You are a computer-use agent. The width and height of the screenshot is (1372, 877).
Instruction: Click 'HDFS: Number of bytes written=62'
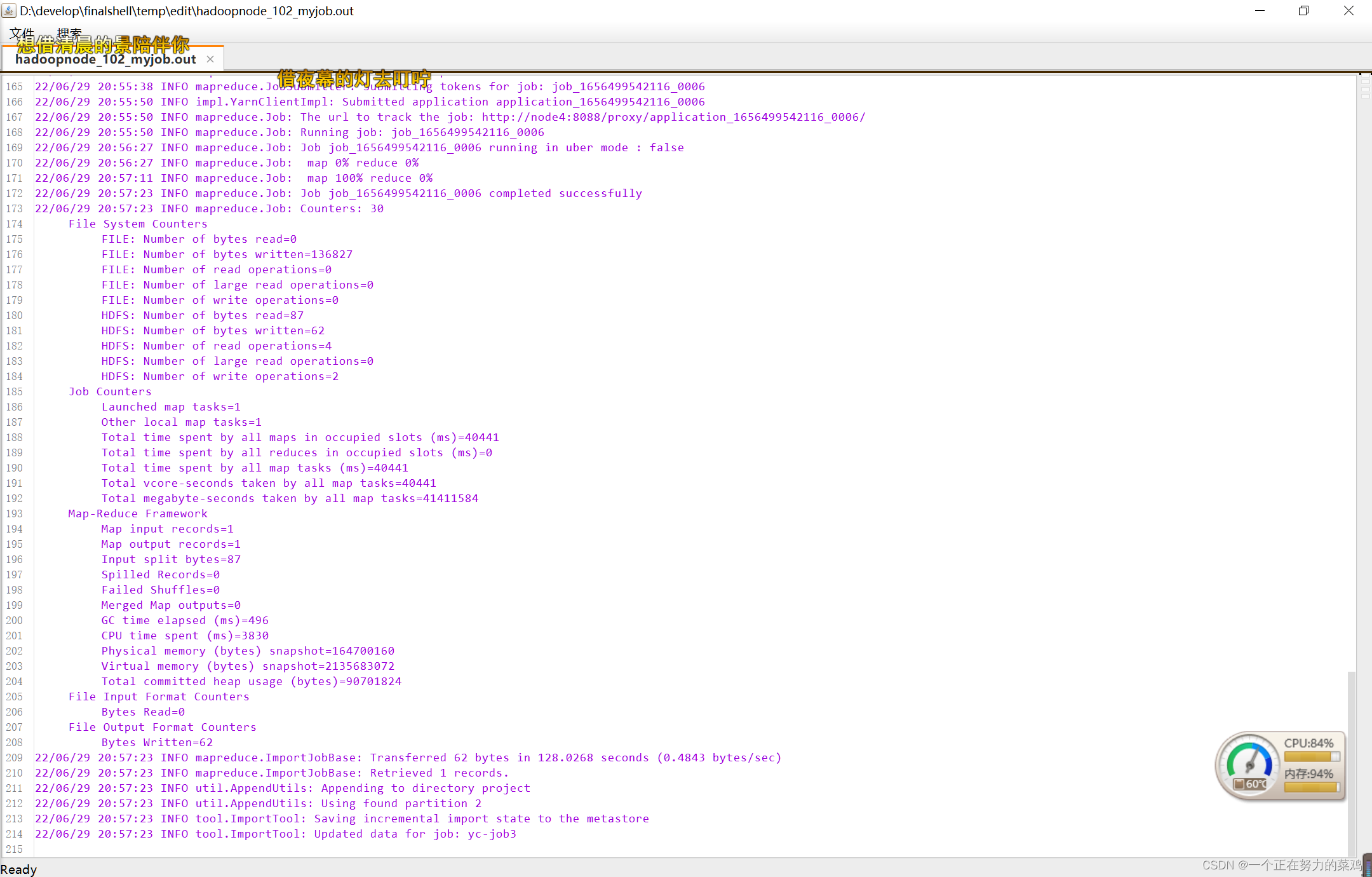point(213,330)
